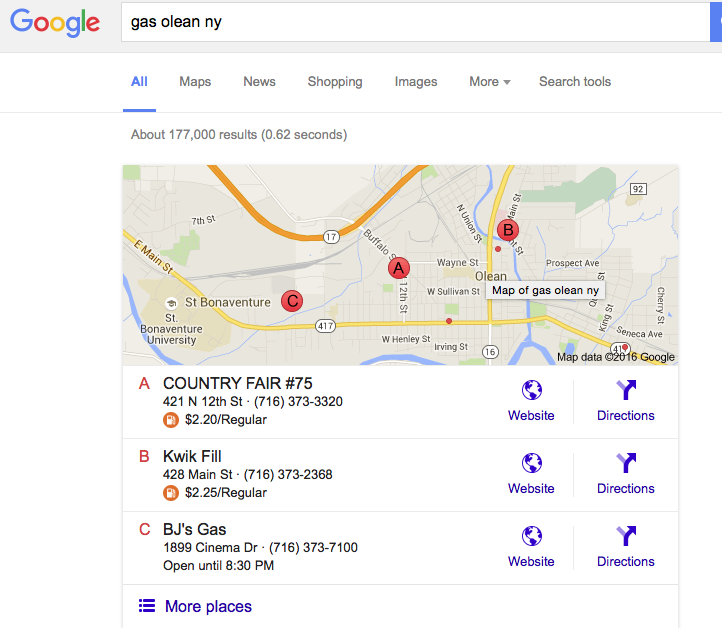Viewport: 722px width, 628px height.
Task: Click the Olean city label on map
Action: [491, 276]
